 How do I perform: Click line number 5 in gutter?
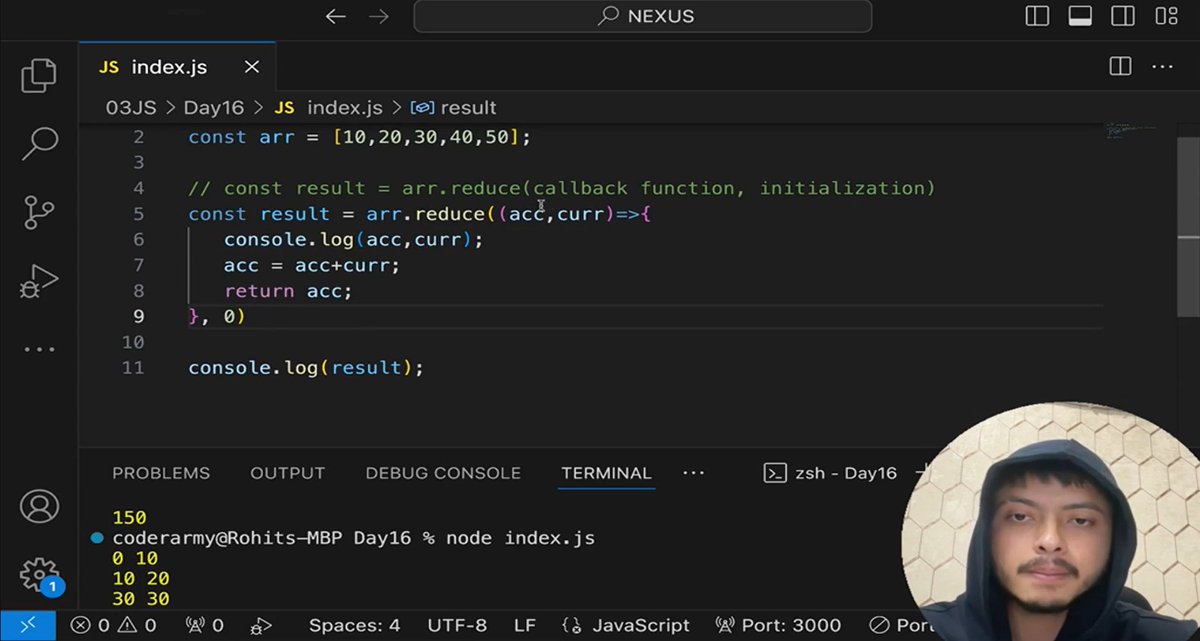tap(138, 214)
